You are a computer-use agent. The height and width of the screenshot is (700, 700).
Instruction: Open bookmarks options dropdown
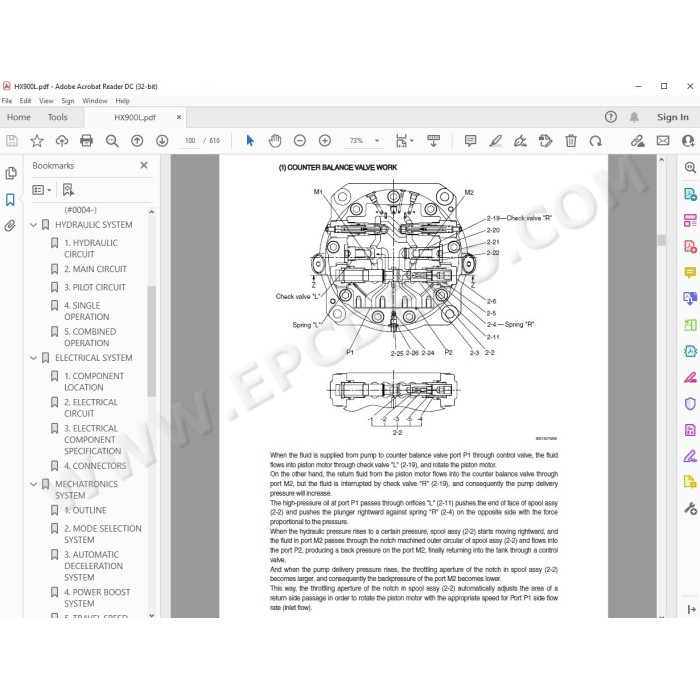pos(42,190)
